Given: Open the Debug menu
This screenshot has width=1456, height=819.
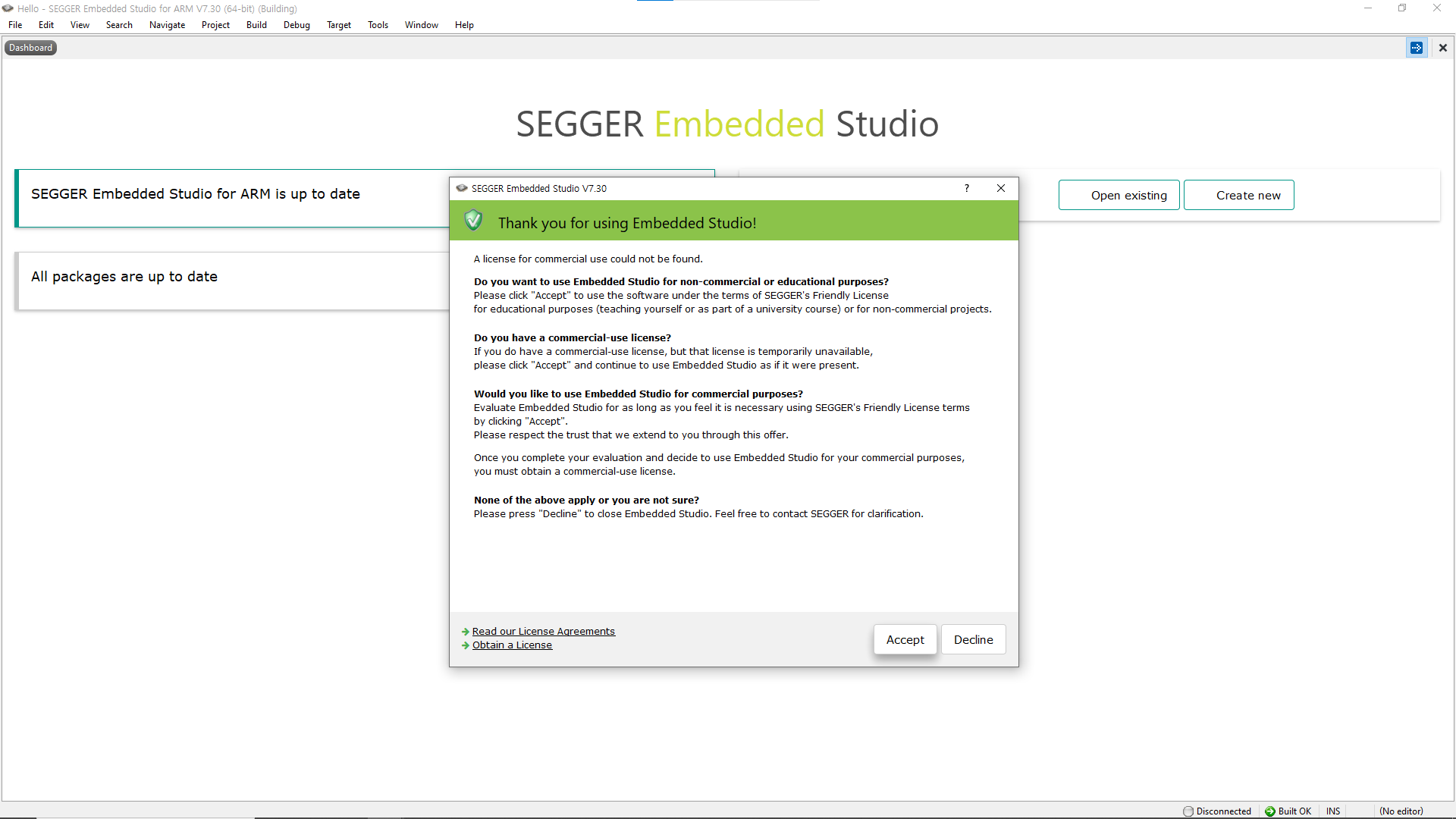Looking at the screenshot, I should point(297,24).
